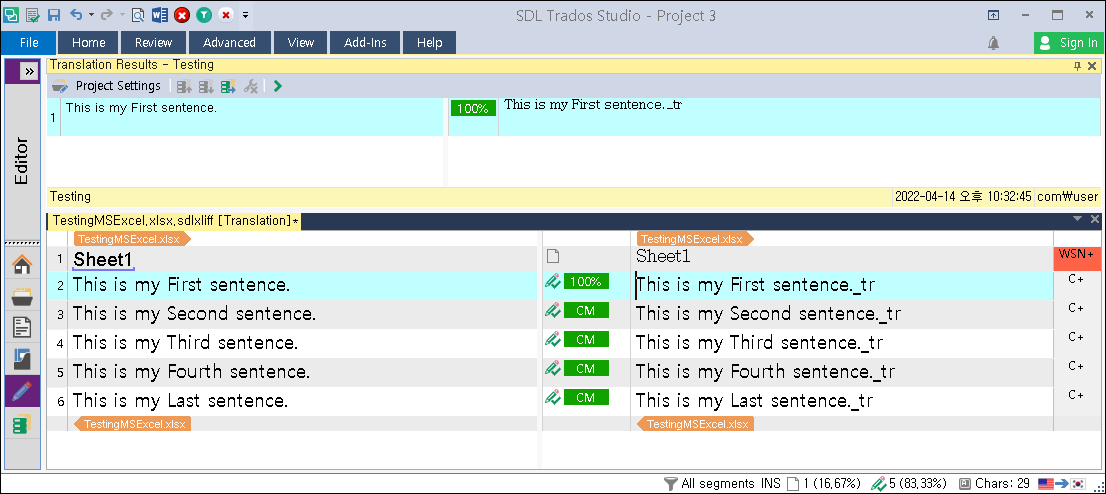Toggle ribbon display options icon
The image size is (1106, 494).
click(993, 15)
